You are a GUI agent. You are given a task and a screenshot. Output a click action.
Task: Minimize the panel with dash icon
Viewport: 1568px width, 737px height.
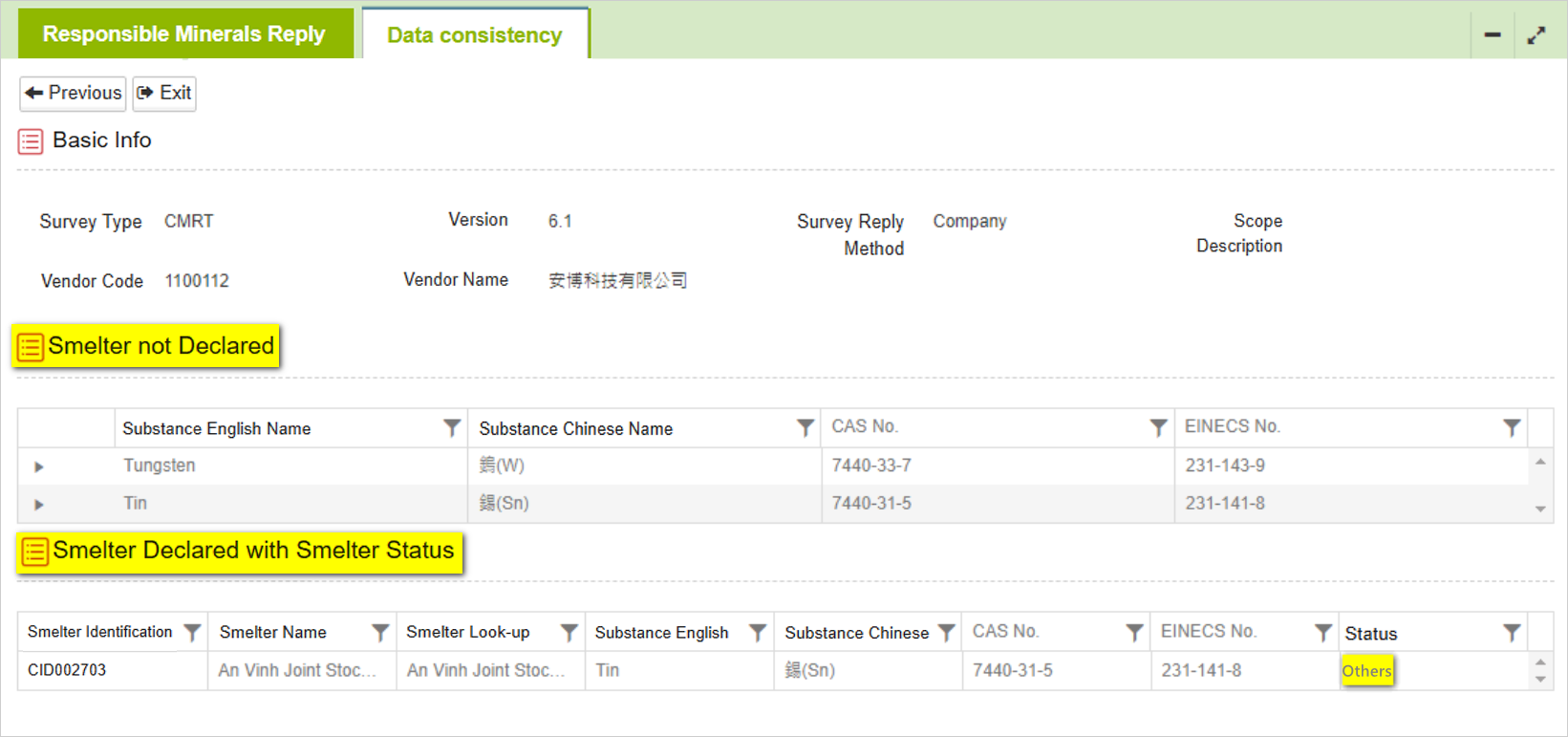click(1493, 35)
